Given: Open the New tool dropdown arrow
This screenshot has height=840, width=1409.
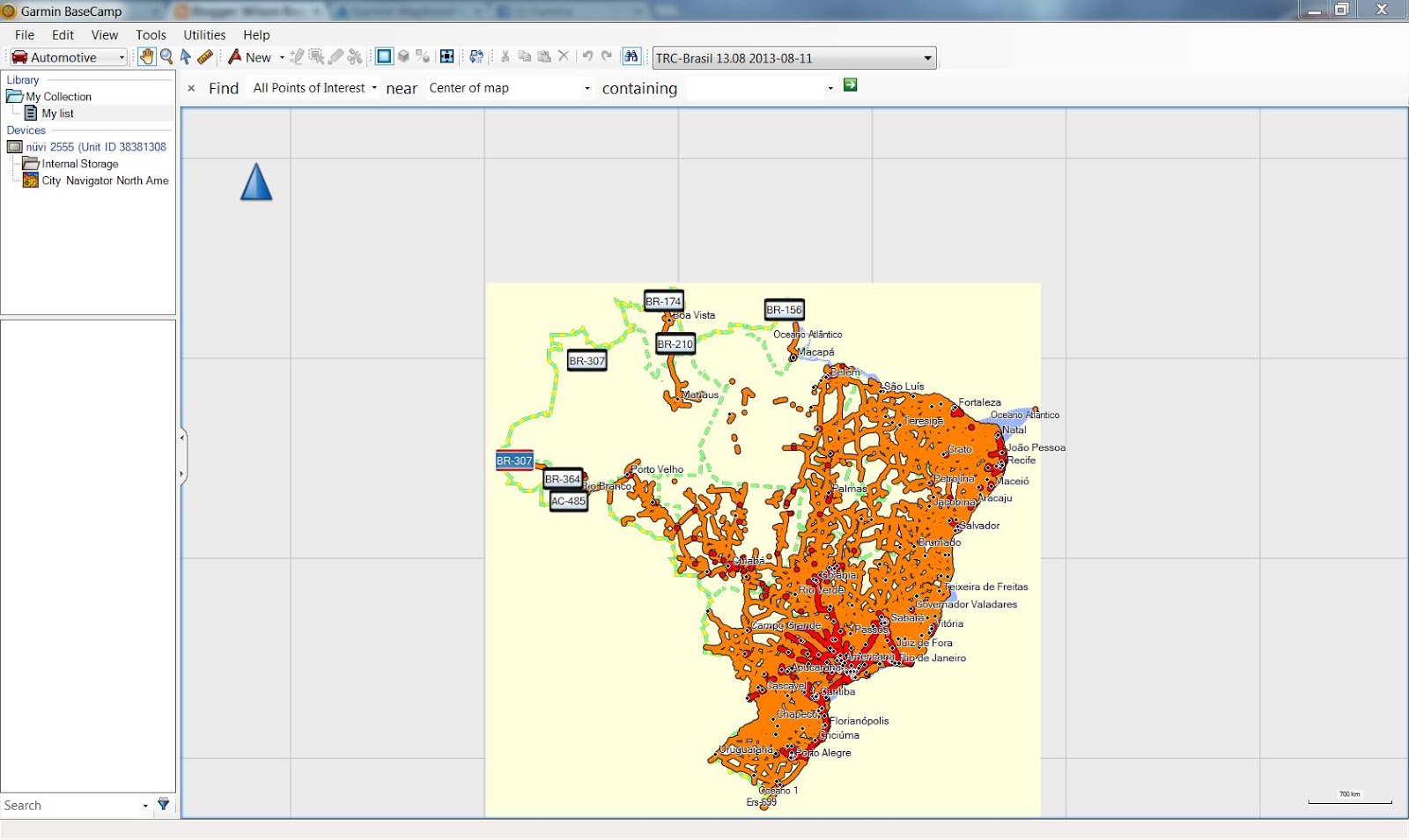Looking at the screenshot, I should pyautogui.click(x=282, y=57).
